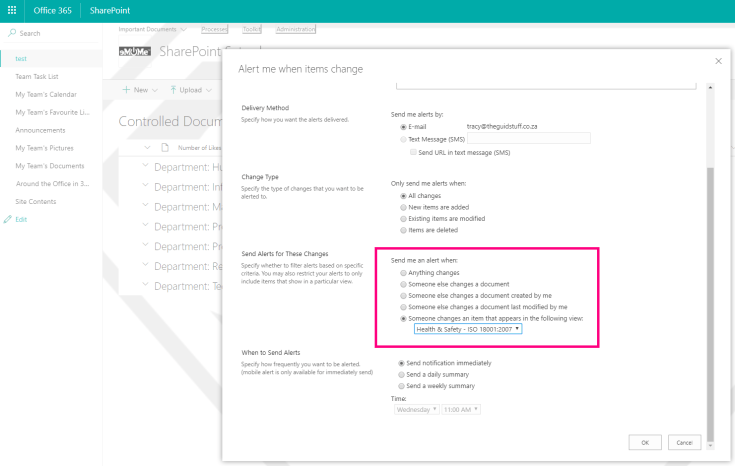Enable Send URL in text message checkbox
This screenshot has height=466, width=735.
(x=413, y=152)
